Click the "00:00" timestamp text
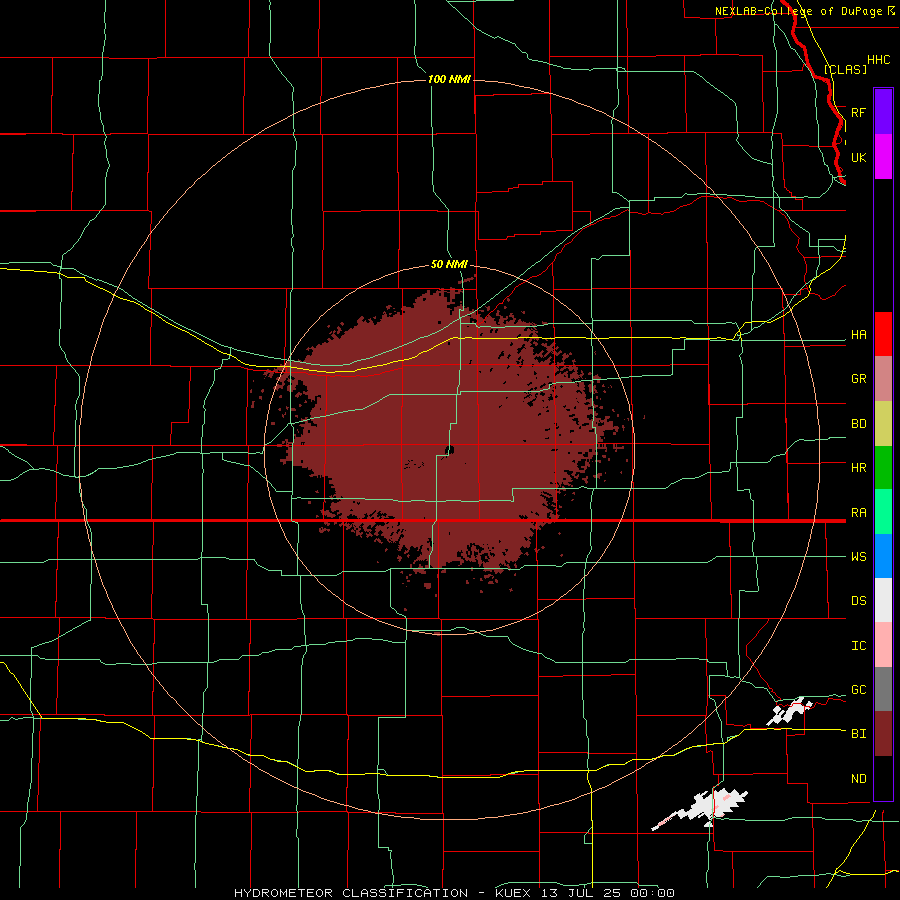 652,893
